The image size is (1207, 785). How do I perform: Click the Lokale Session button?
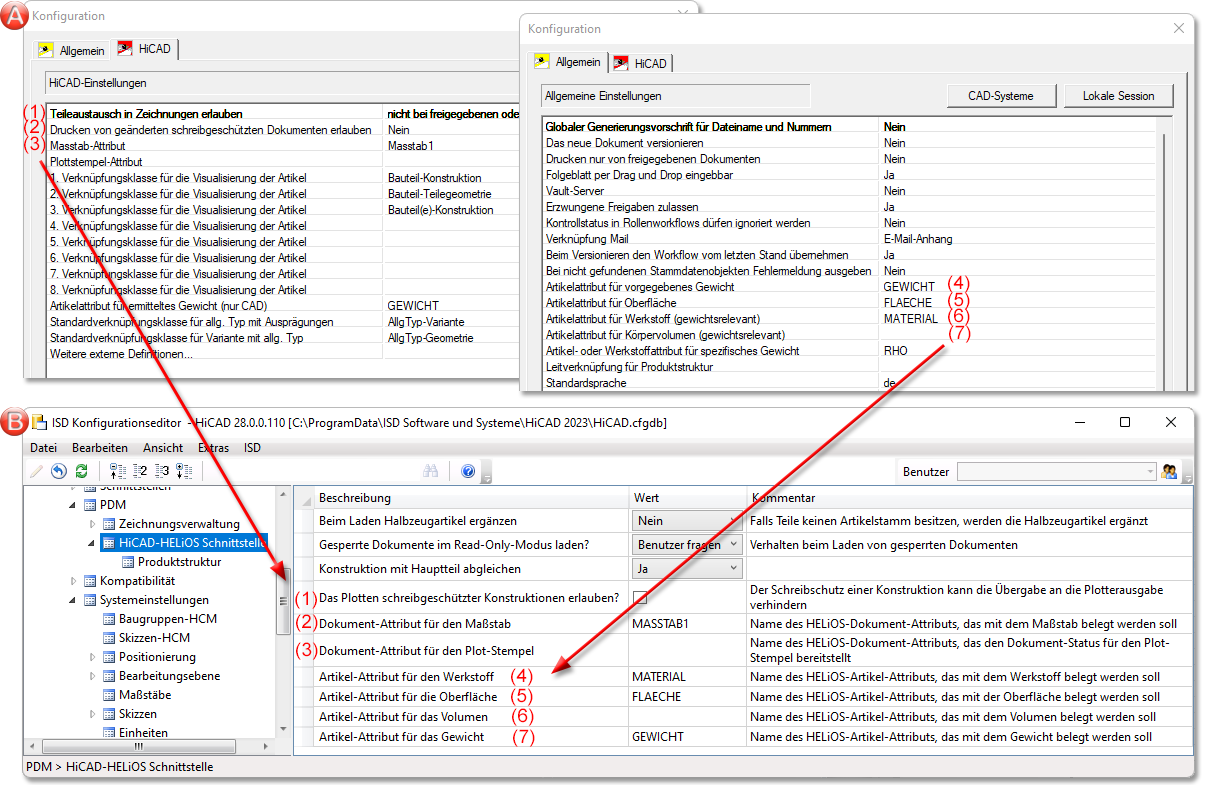coord(1117,96)
